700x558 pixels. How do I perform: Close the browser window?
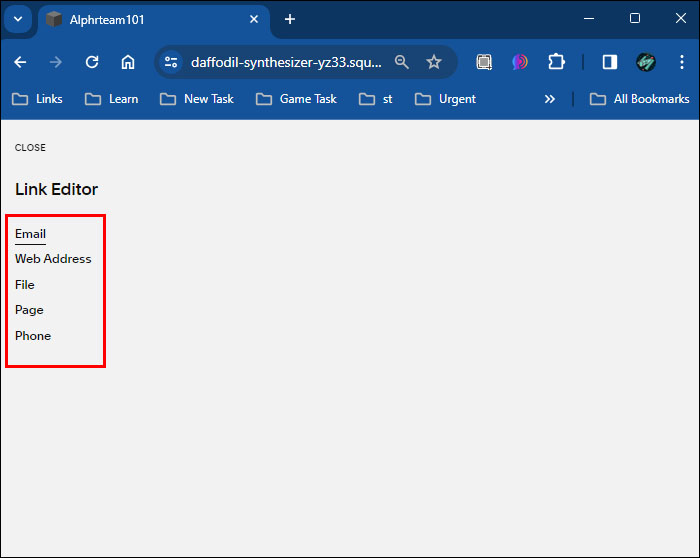(680, 18)
